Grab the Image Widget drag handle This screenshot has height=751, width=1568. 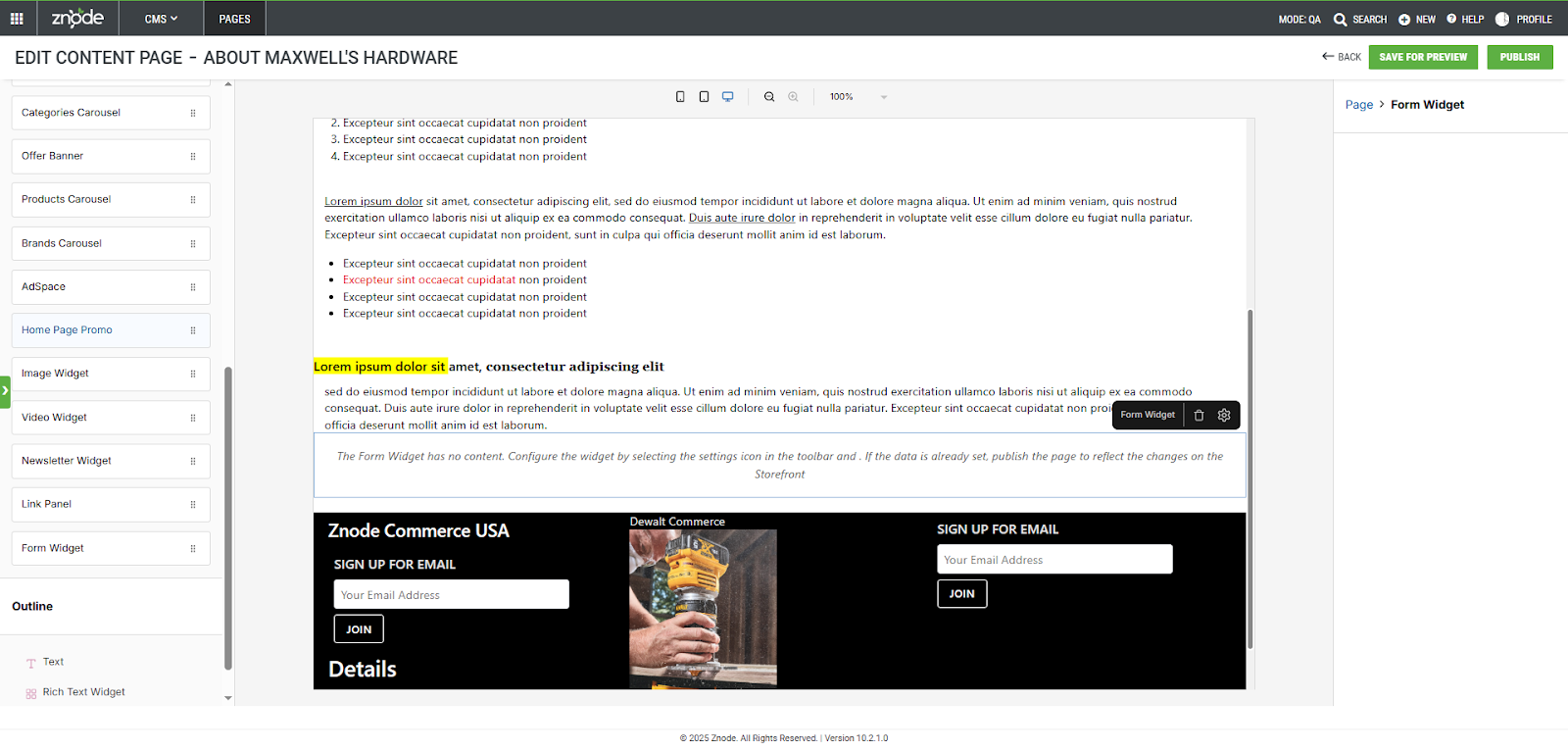pos(193,374)
